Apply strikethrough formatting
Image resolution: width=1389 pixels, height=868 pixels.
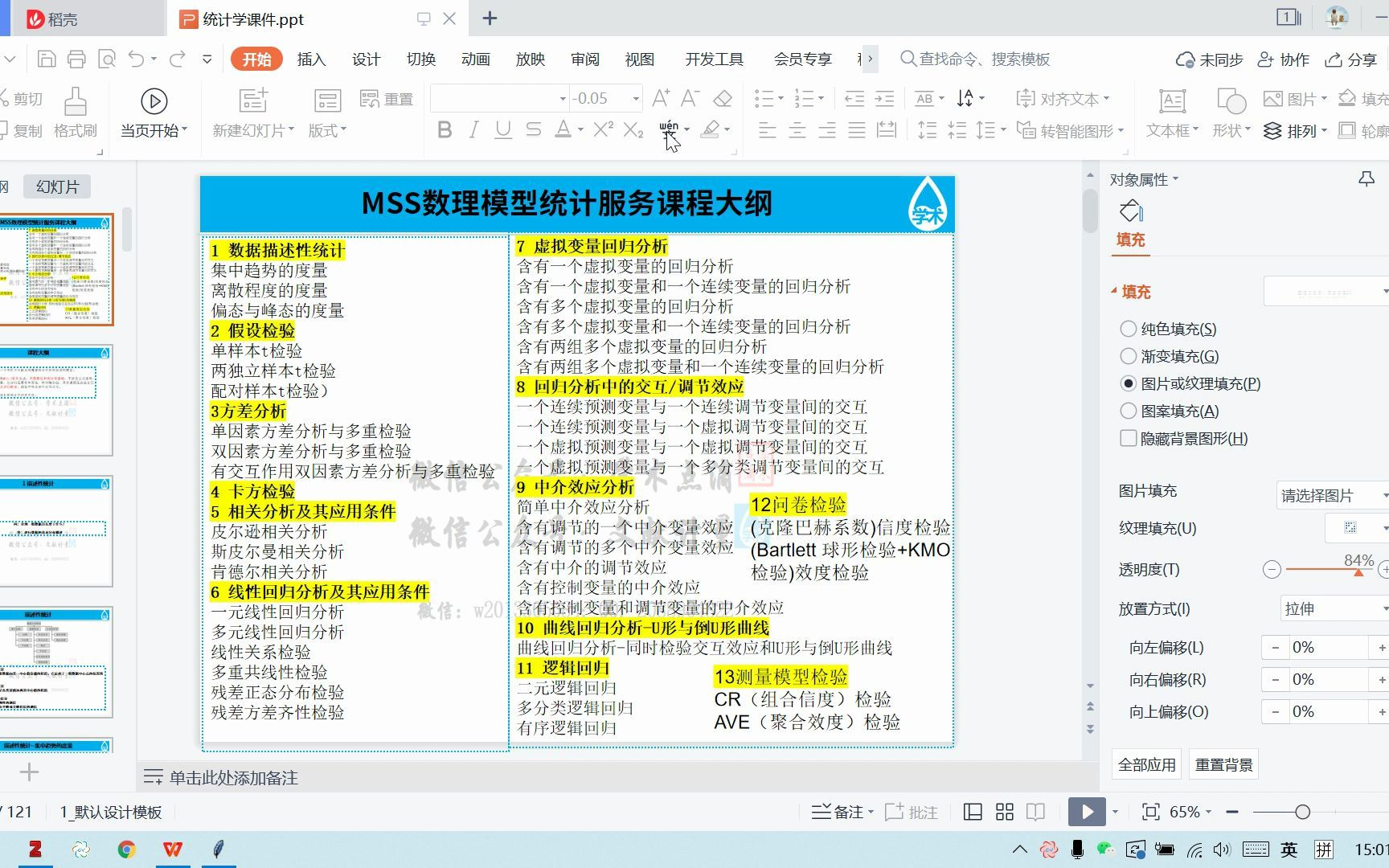pos(533,129)
